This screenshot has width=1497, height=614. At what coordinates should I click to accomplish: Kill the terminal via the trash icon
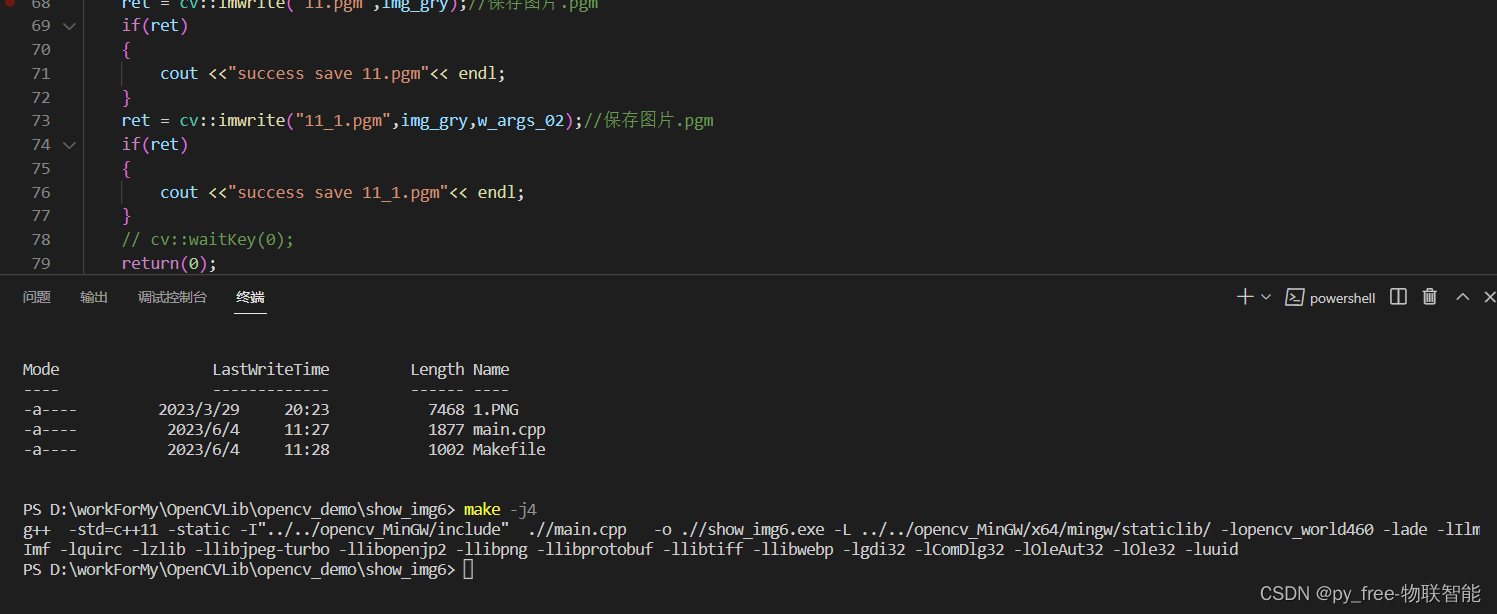click(1429, 296)
